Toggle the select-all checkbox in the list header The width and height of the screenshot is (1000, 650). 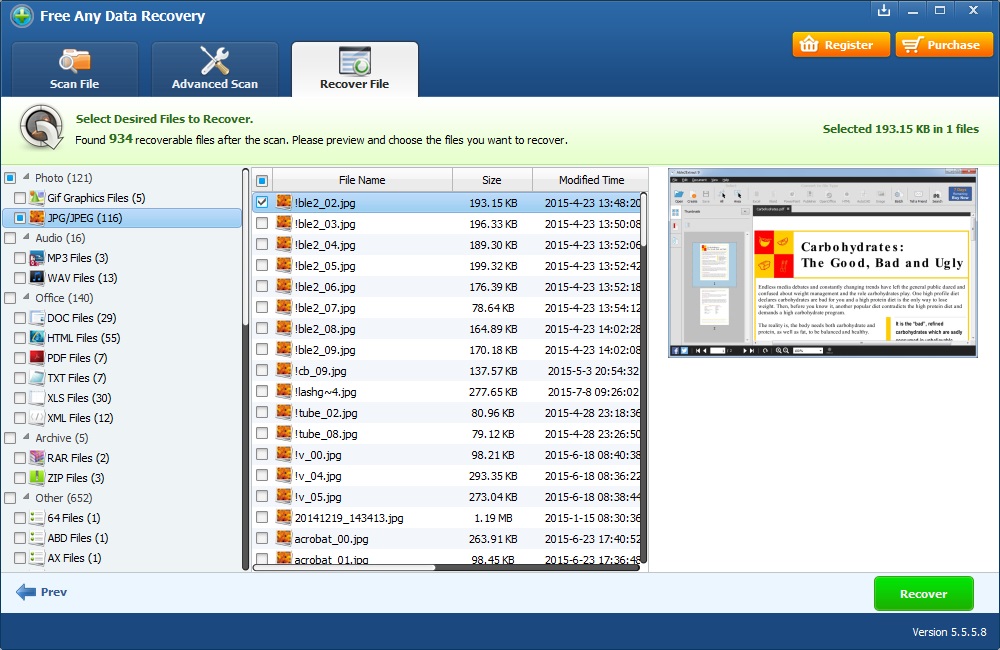click(262, 180)
